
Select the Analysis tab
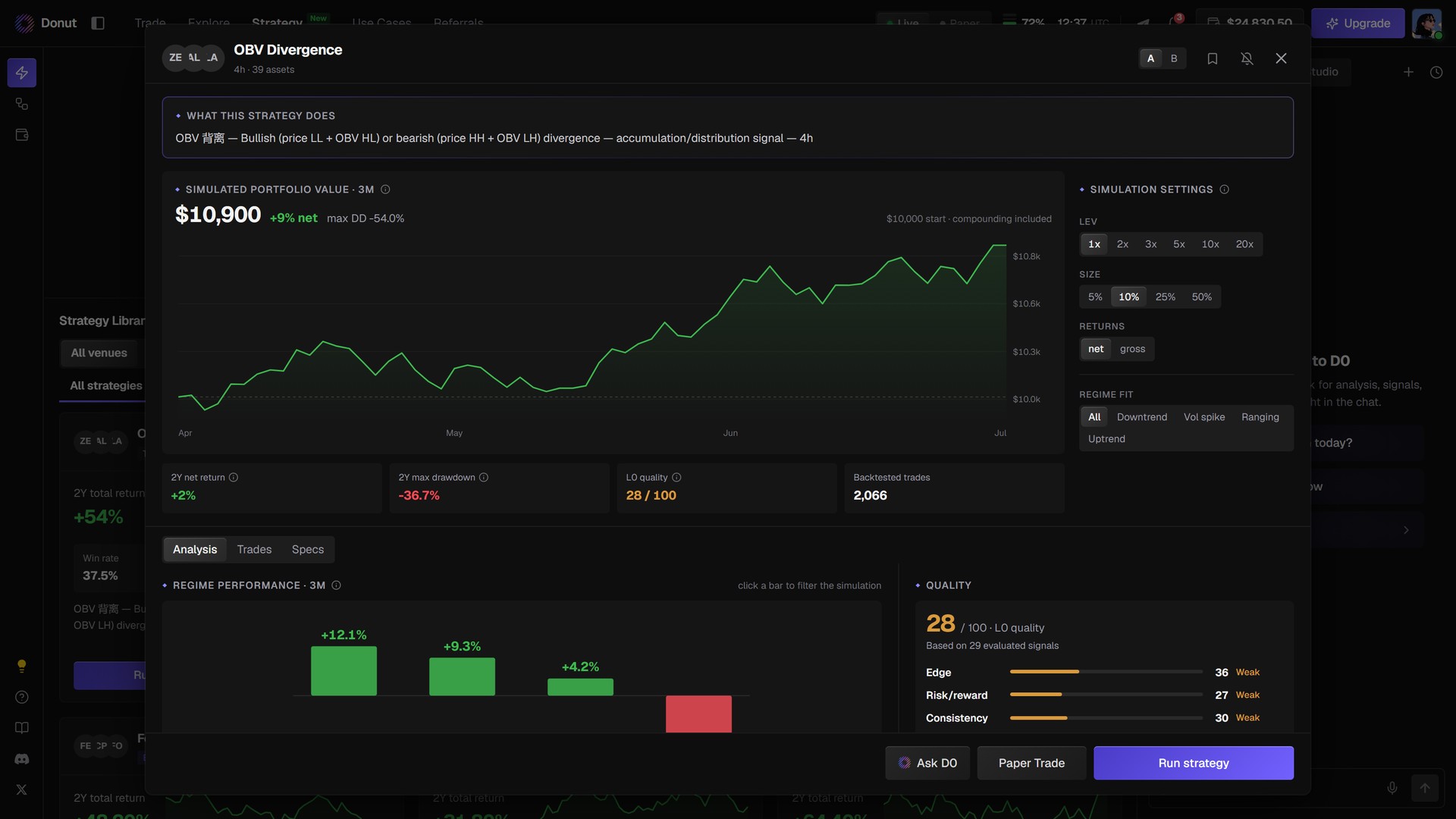click(195, 550)
